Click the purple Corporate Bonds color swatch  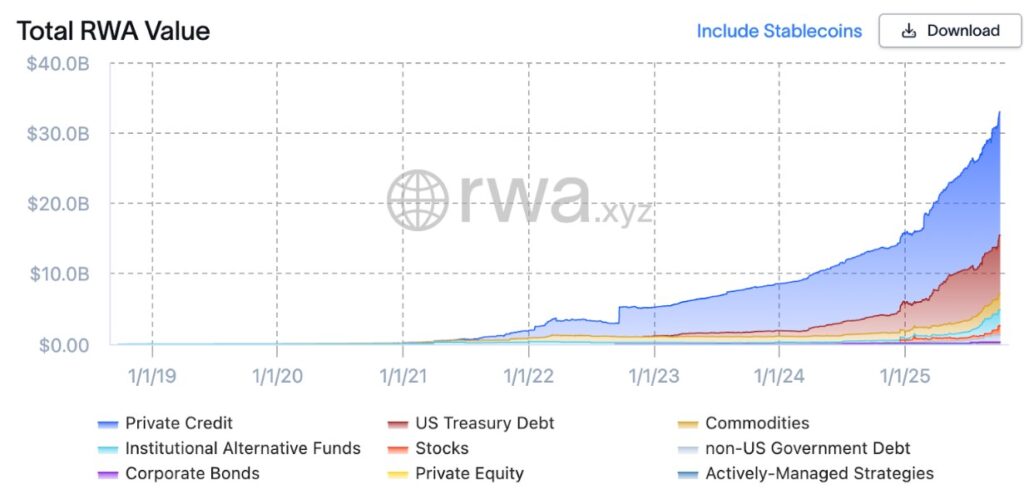pos(107,475)
